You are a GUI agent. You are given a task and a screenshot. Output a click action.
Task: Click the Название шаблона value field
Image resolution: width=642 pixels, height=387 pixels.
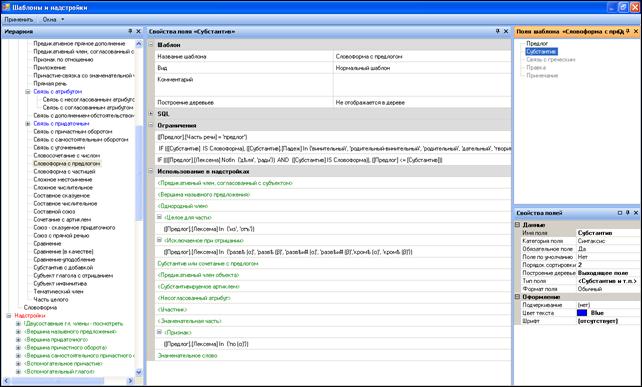422,57
